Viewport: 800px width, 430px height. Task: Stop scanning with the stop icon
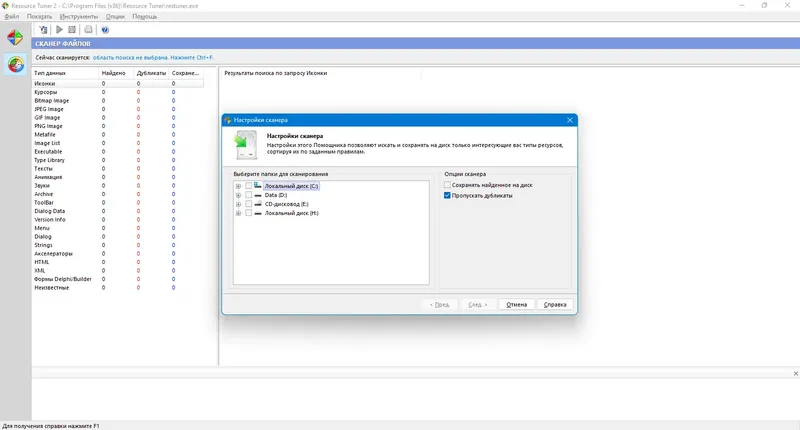coord(72,30)
